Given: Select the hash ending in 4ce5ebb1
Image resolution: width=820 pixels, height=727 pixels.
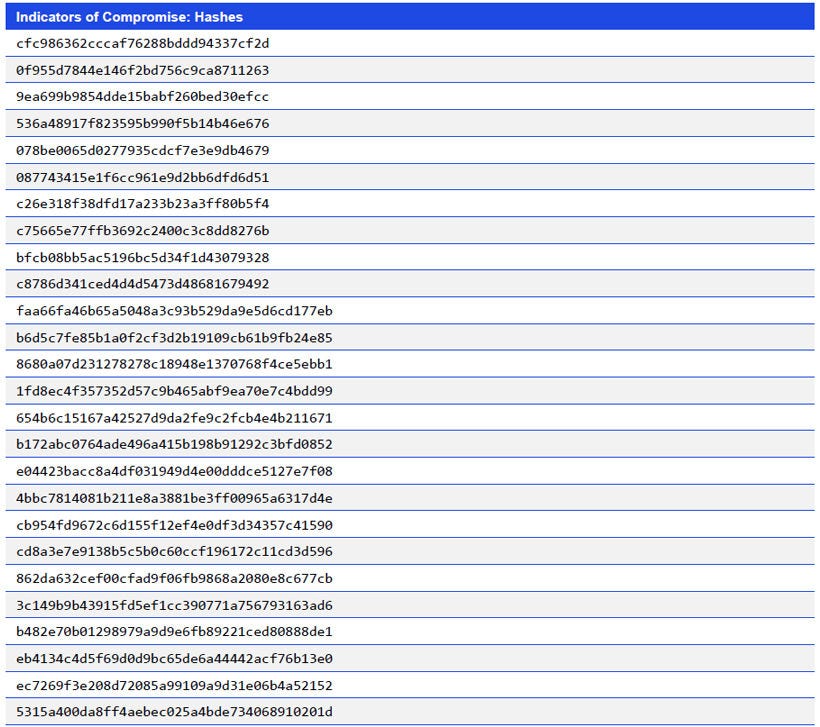Looking at the screenshot, I should coord(170,365).
